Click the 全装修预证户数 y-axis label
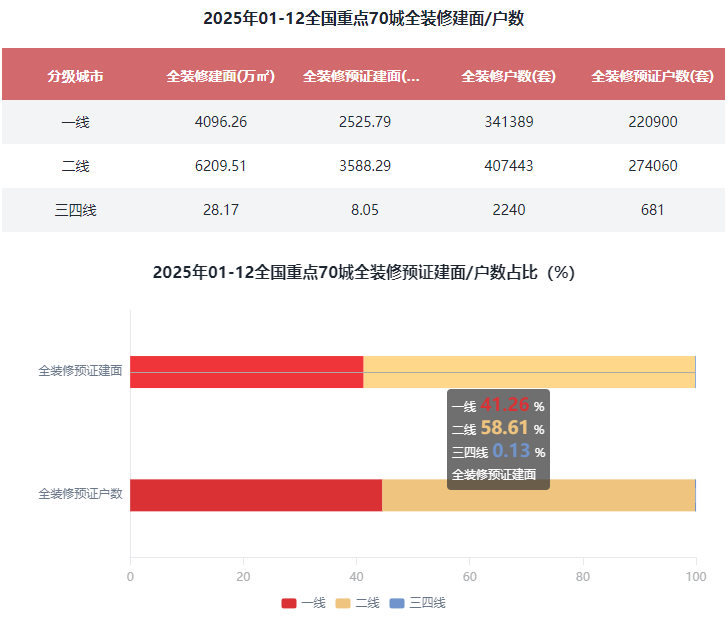 (80, 494)
